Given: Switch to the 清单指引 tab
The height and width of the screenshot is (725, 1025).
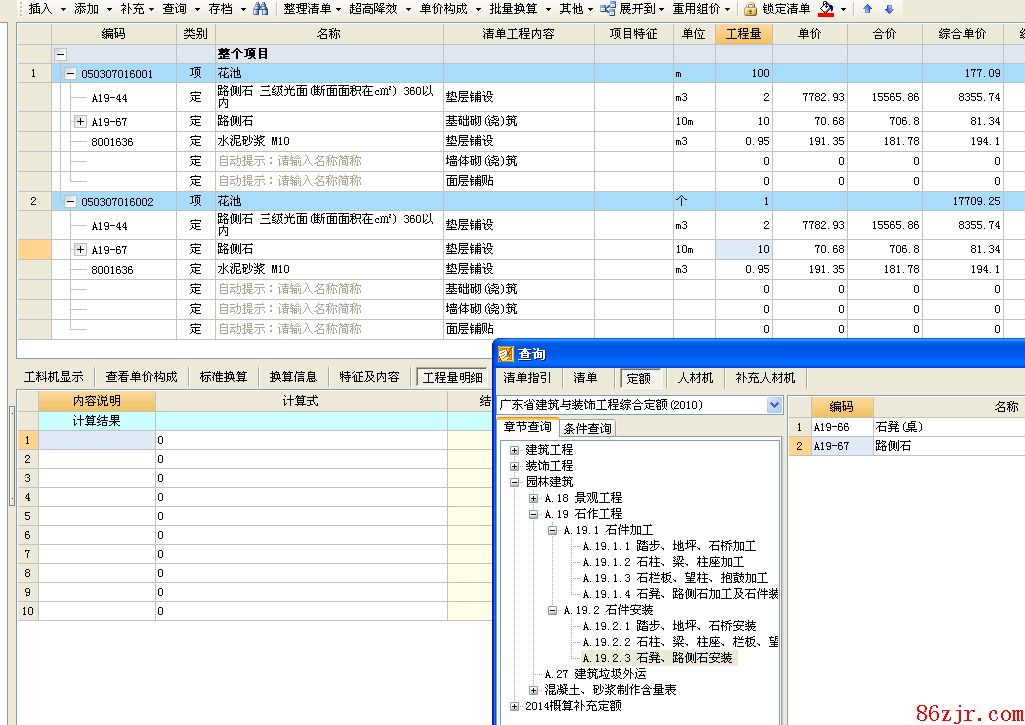Looking at the screenshot, I should [527, 378].
